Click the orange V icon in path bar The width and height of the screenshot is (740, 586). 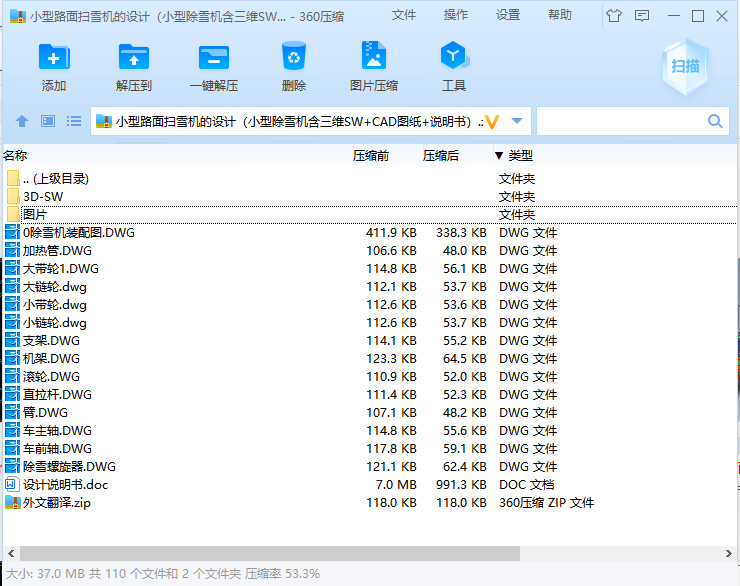pyautogui.click(x=492, y=122)
